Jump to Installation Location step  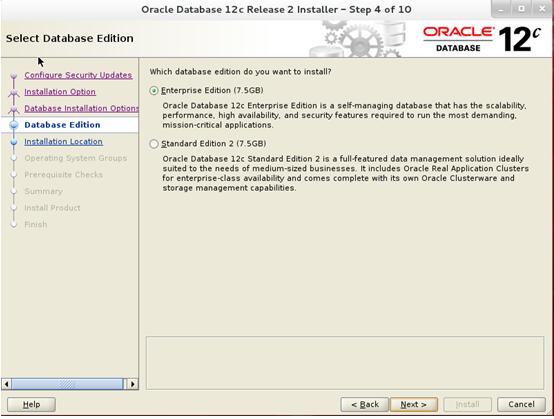click(x=63, y=142)
